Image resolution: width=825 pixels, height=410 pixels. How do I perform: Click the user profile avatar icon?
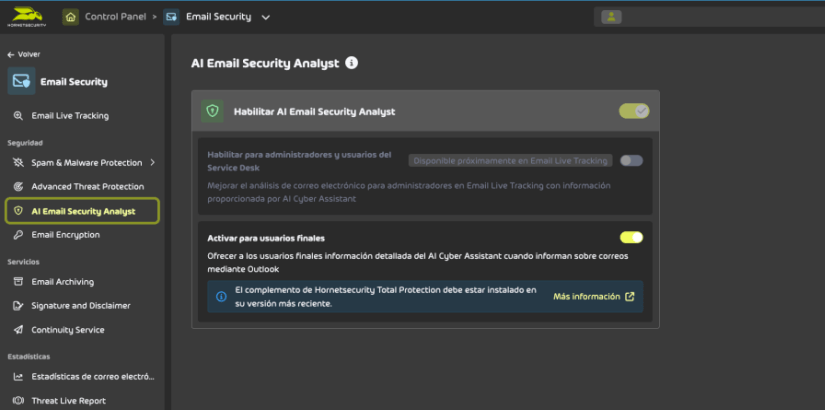(611, 16)
